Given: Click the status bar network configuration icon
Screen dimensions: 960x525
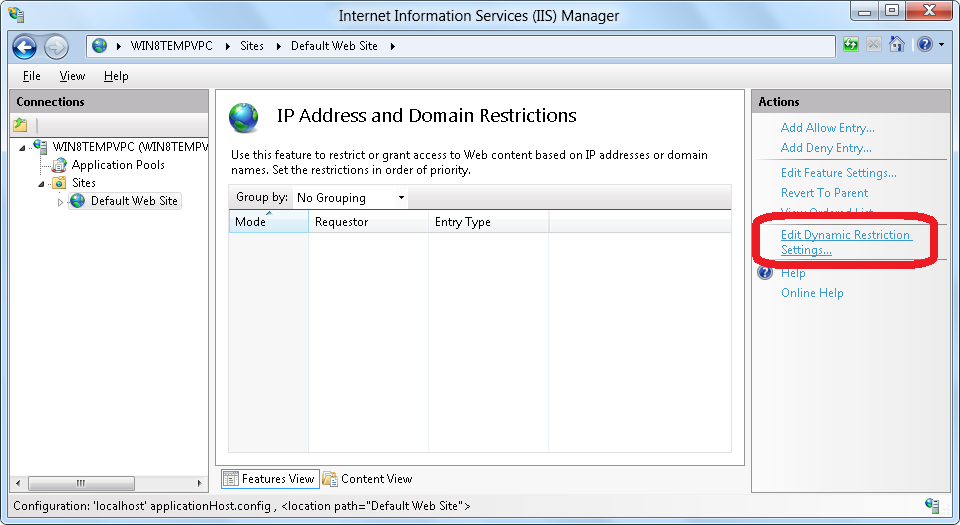Looking at the screenshot, I should coord(932,506).
